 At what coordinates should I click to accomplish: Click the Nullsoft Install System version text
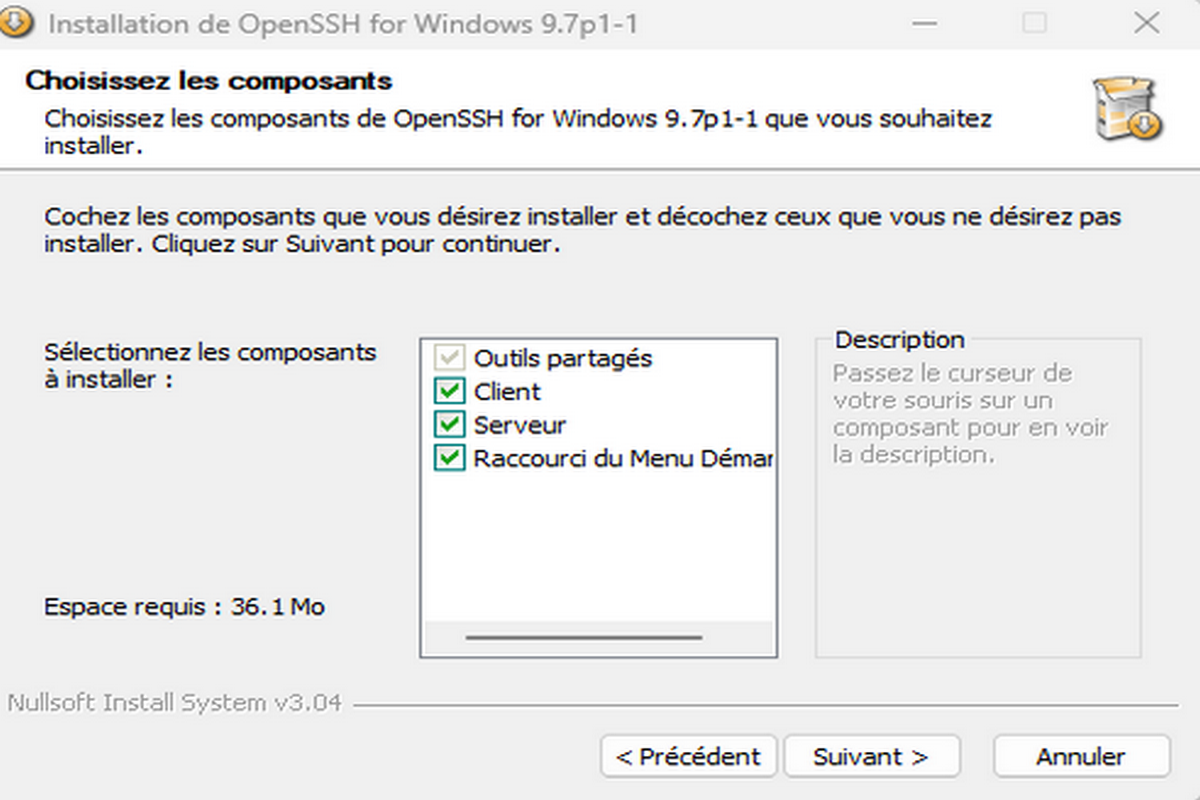tap(175, 703)
